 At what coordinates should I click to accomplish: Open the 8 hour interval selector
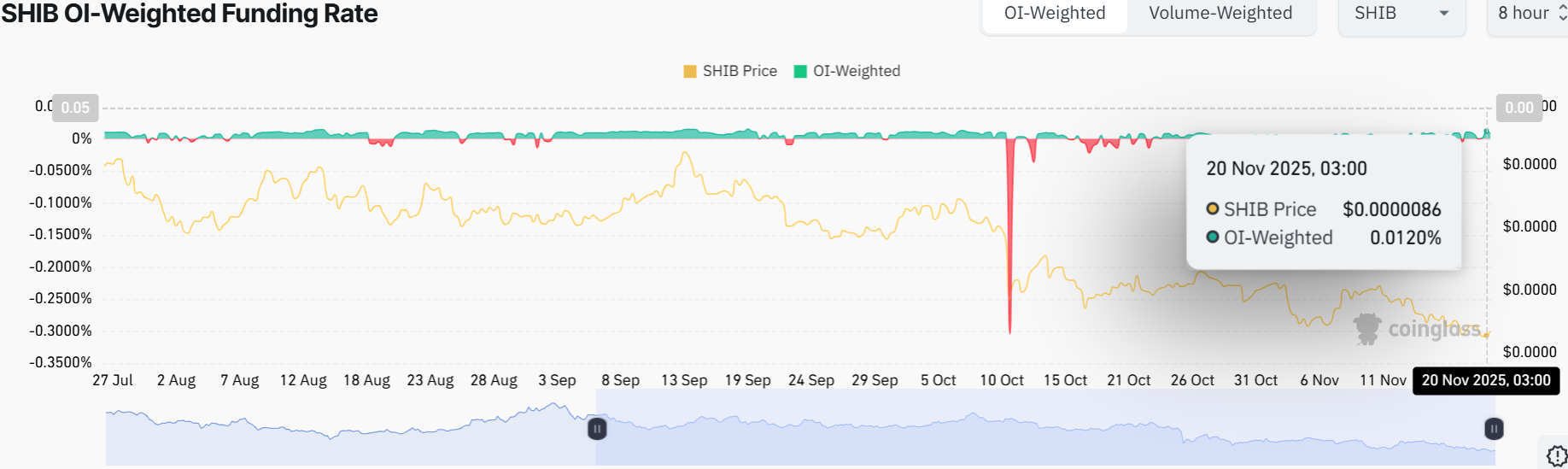click(x=1525, y=14)
